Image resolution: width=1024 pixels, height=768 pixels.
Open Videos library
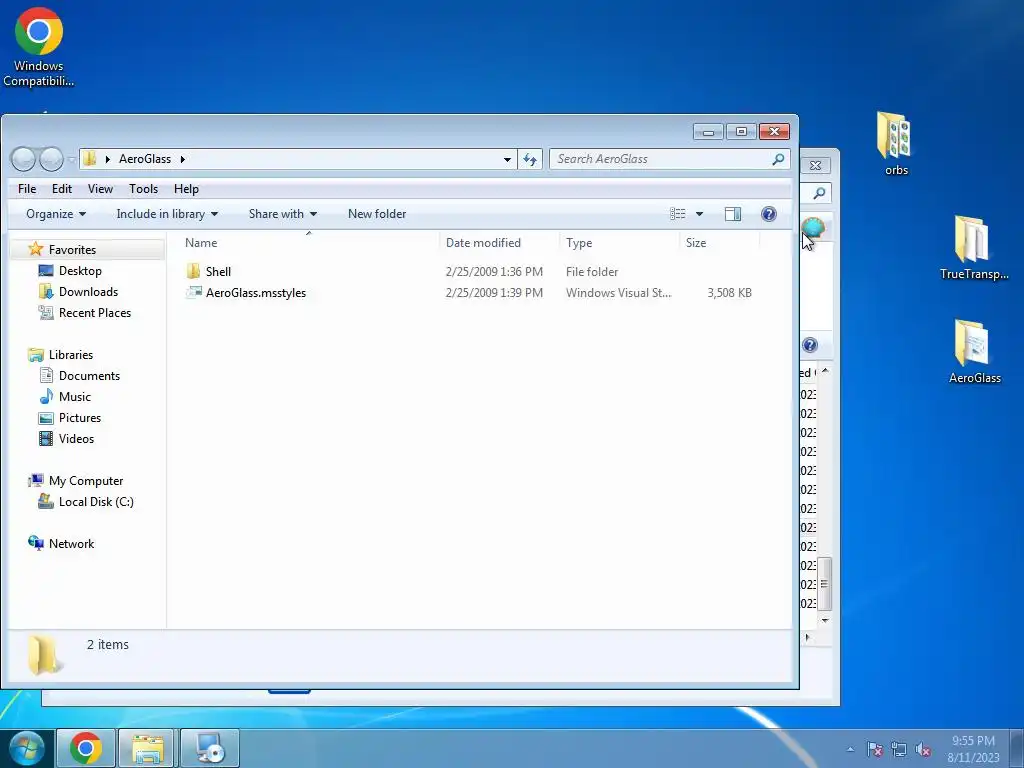pos(76,438)
